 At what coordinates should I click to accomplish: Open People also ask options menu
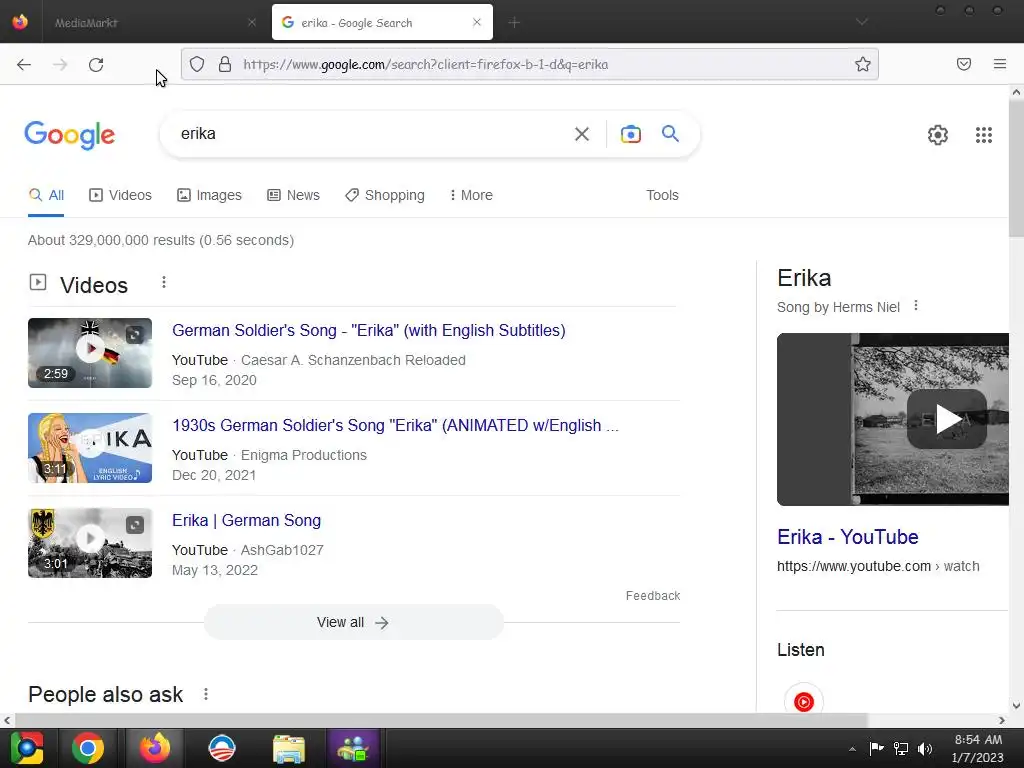pos(206,694)
